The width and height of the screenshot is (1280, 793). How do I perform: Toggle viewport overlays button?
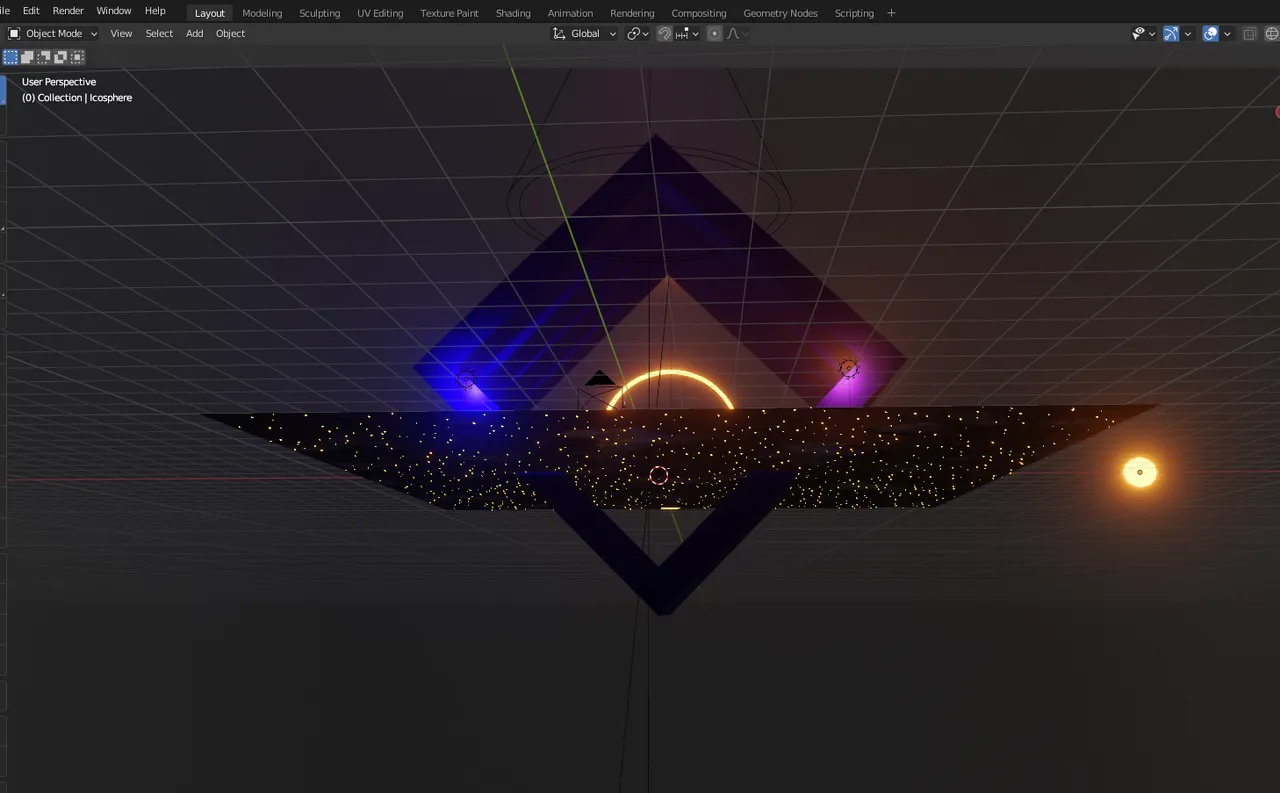(x=1211, y=33)
